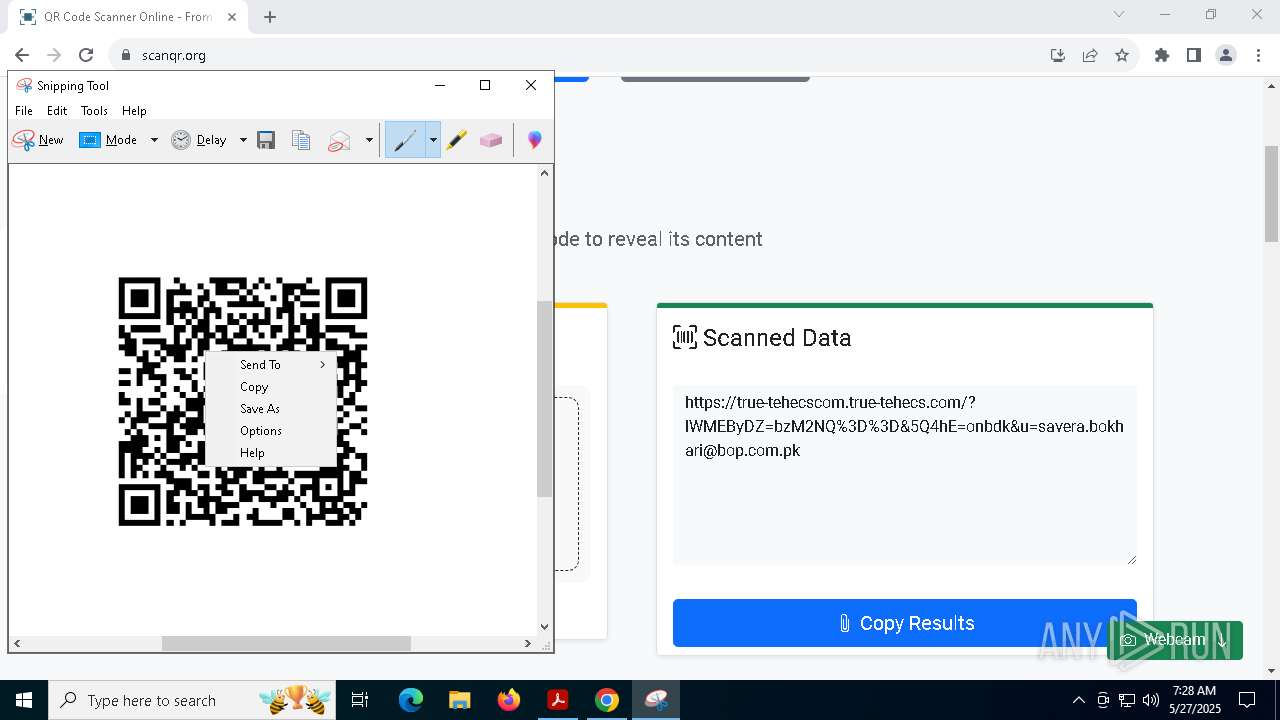
Task: Click the Delay clock button
Action: point(199,140)
